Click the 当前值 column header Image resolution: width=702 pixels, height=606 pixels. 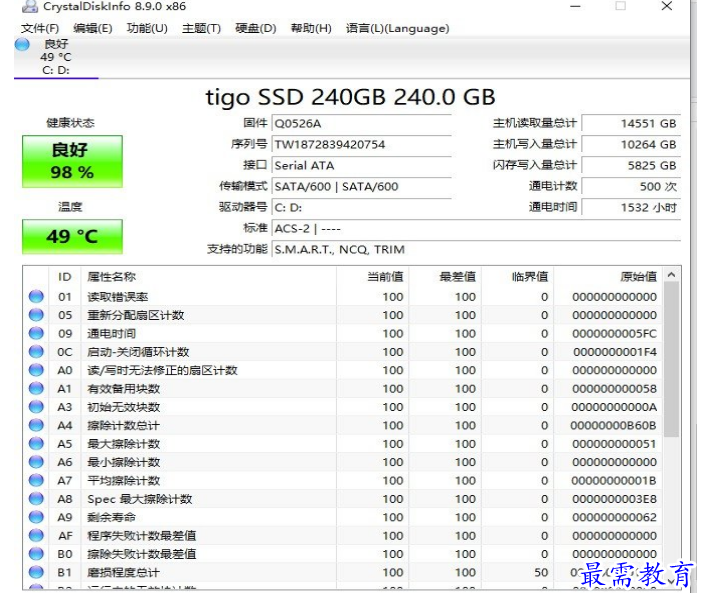[372, 277]
